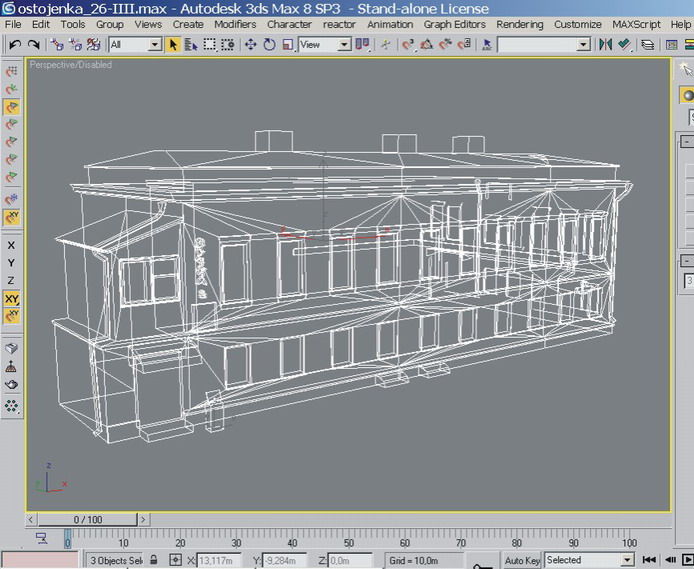Open the Customize menu
The width and height of the screenshot is (694, 569).
click(578, 24)
